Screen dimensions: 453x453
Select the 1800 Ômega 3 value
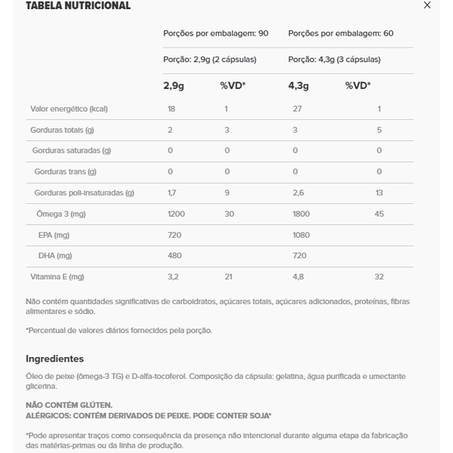(x=301, y=214)
